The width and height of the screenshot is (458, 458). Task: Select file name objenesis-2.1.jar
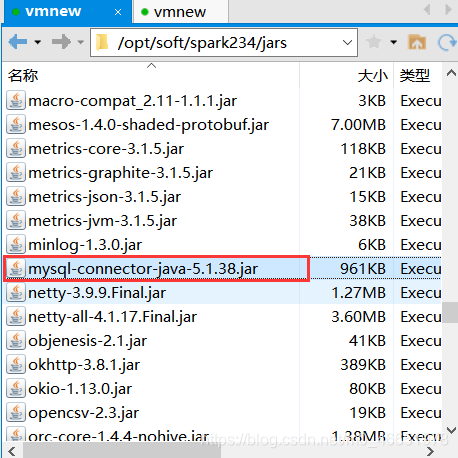[88, 341]
